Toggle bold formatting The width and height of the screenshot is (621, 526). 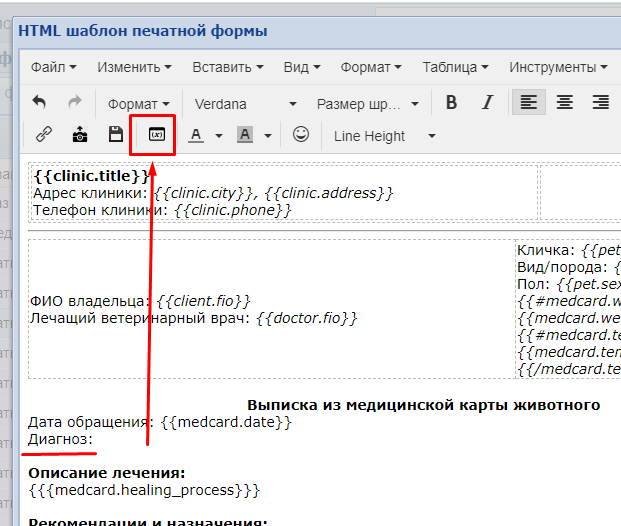(x=451, y=103)
